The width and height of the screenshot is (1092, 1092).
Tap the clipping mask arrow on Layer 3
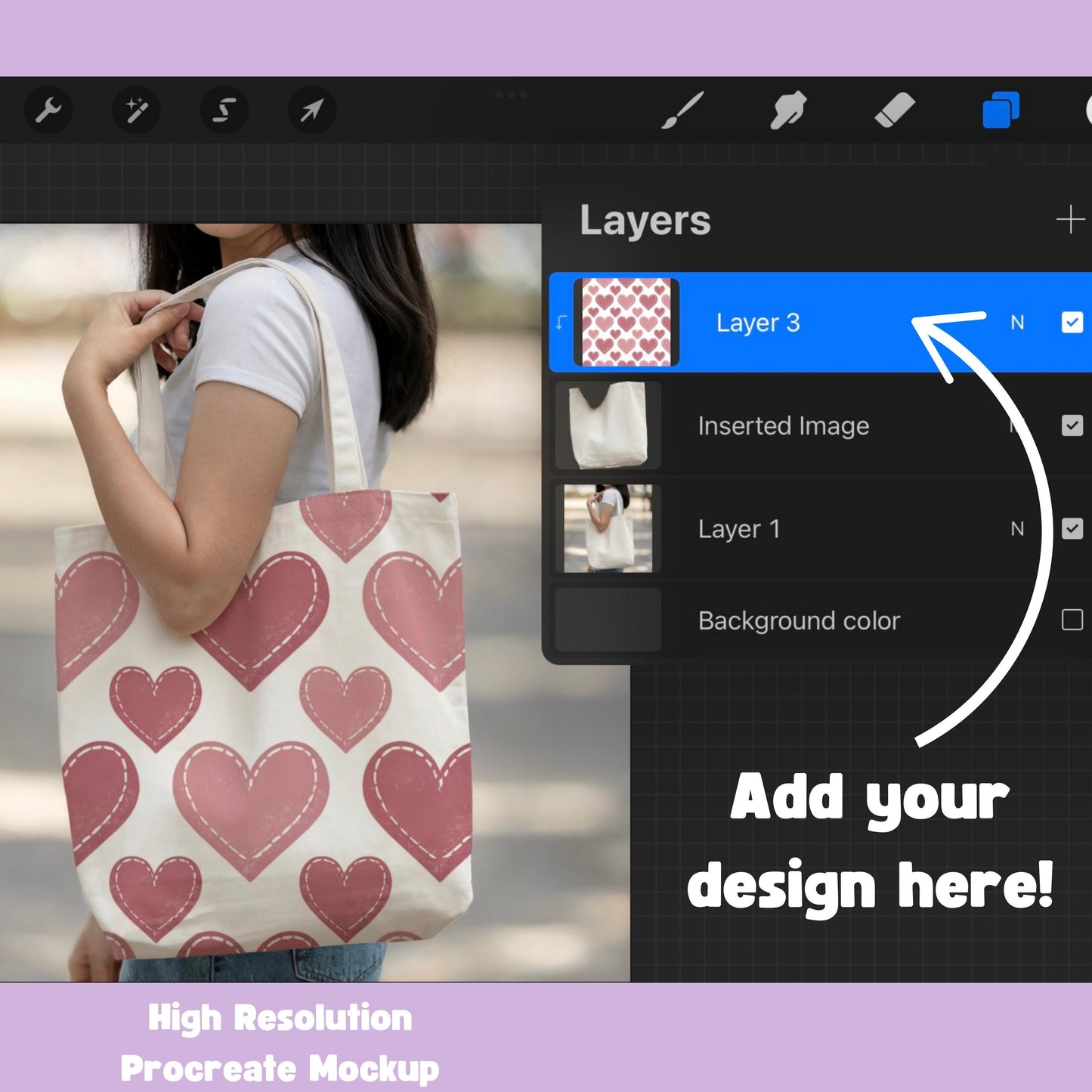click(560, 323)
